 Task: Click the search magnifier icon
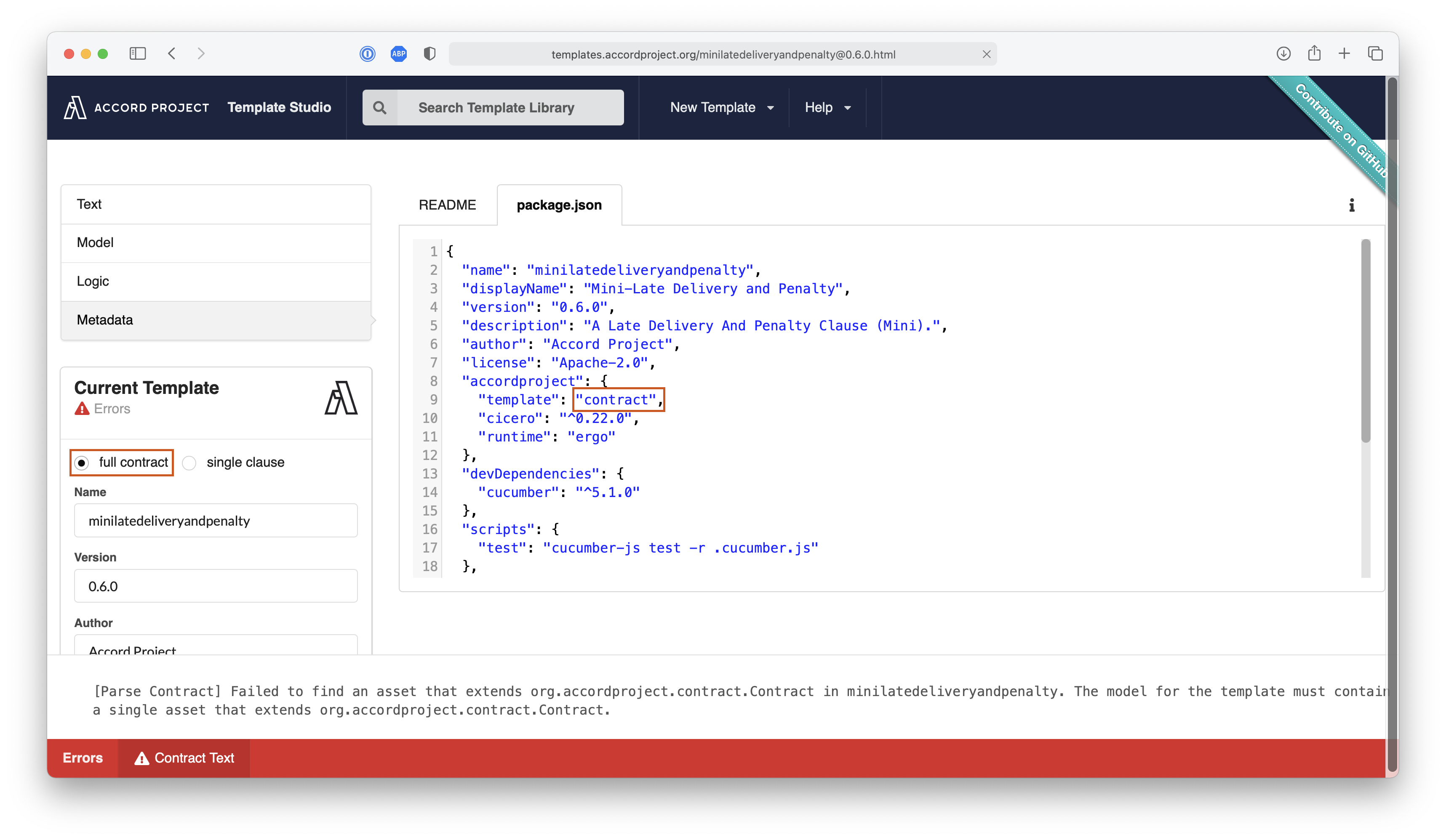pos(379,107)
